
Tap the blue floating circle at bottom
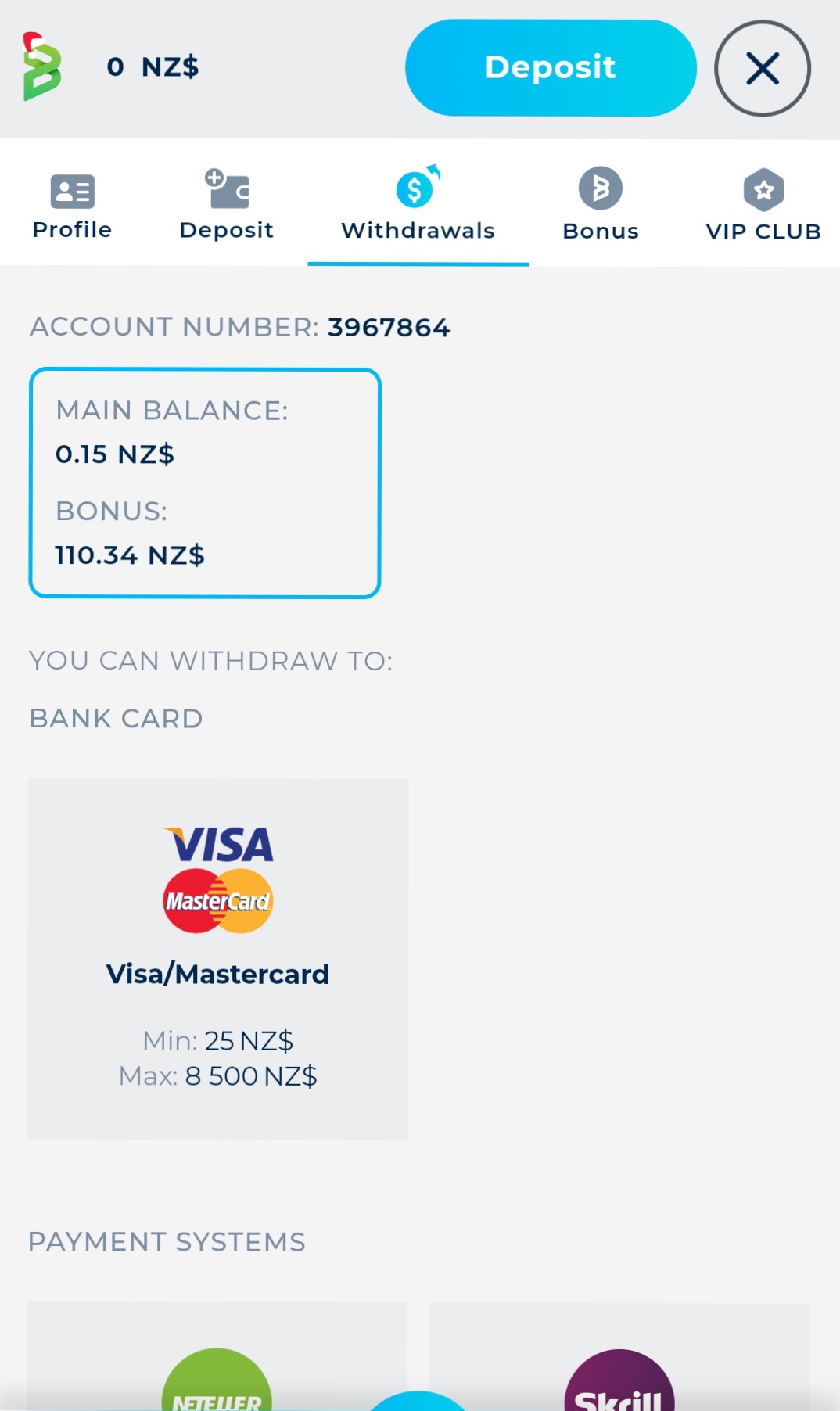click(418, 1402)
